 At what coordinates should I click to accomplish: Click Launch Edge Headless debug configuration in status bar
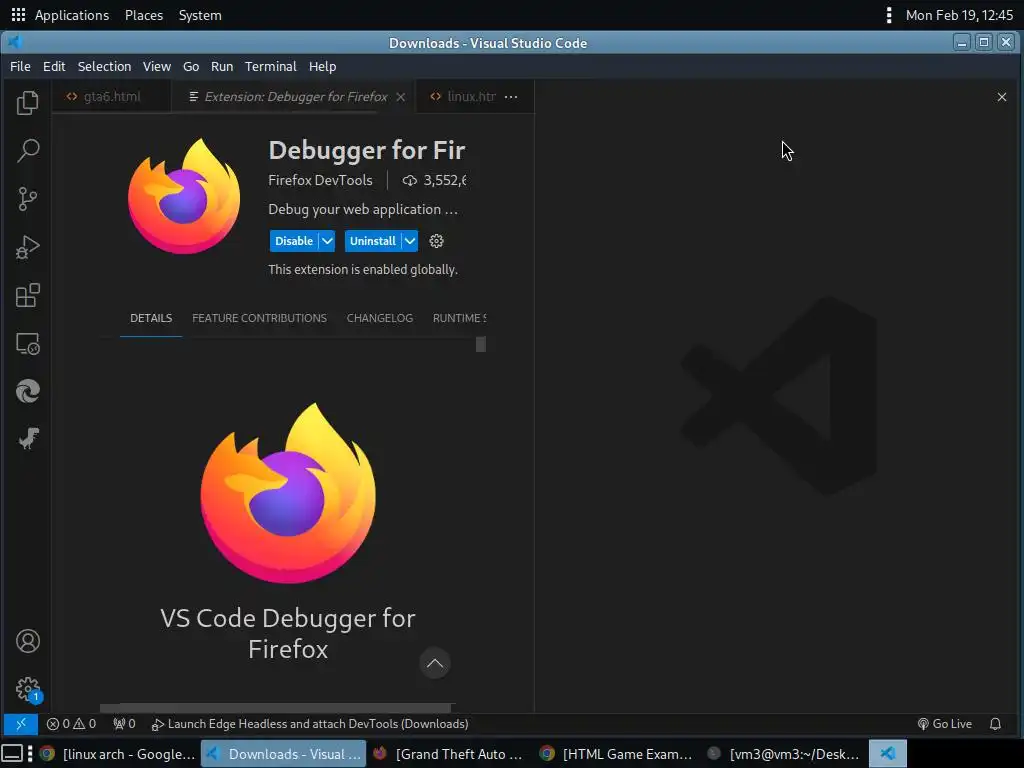point(310,724)
